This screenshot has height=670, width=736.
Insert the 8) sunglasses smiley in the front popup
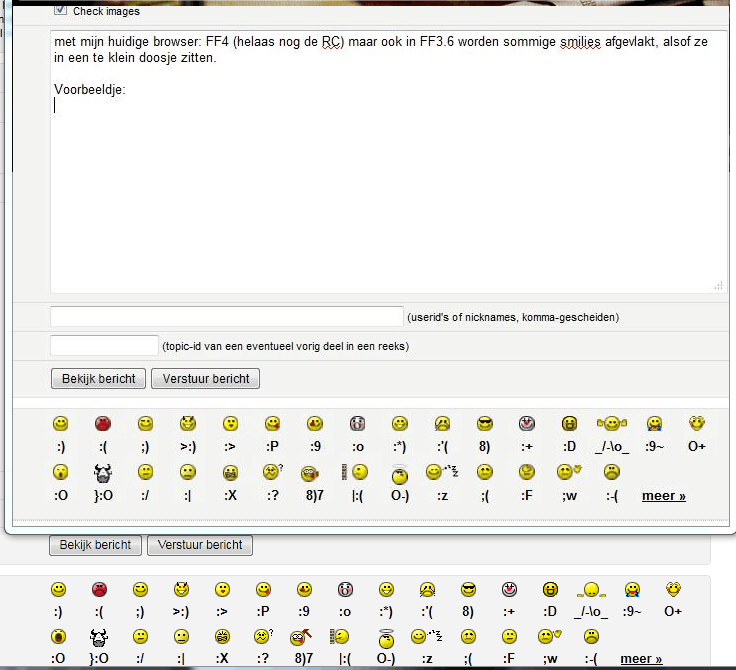pyautogui.click(x=484, y=424)
